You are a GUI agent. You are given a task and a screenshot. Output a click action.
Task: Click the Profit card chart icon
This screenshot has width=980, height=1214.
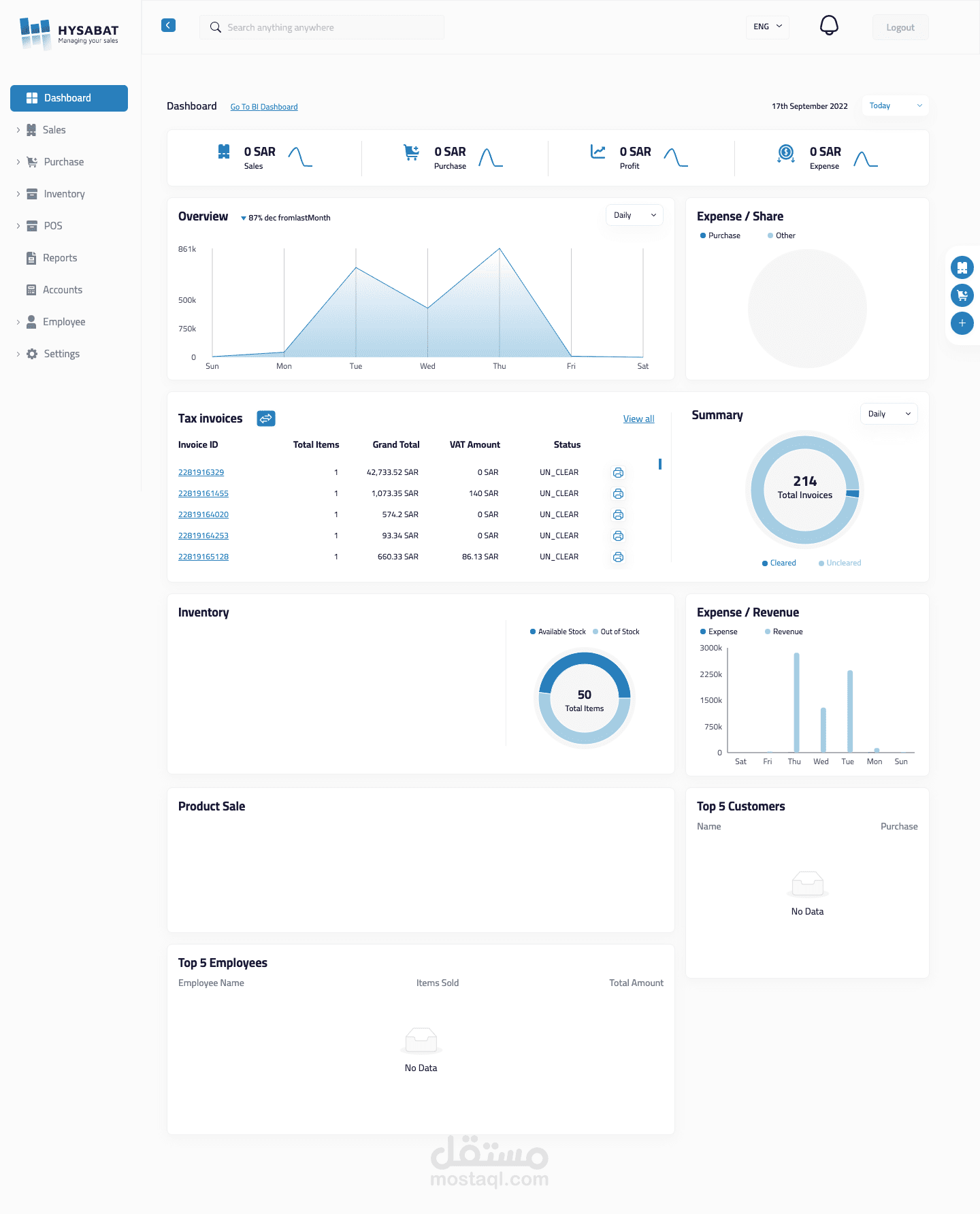click(x=598, y=152)
